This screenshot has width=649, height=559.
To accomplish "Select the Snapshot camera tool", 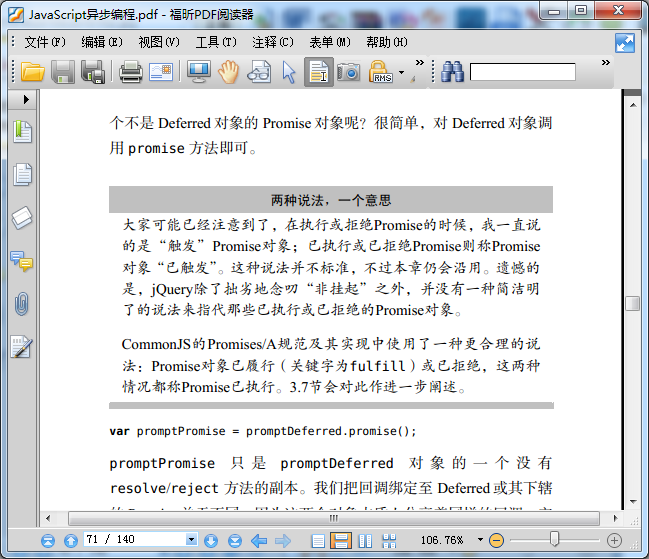I will click(349, 72).
